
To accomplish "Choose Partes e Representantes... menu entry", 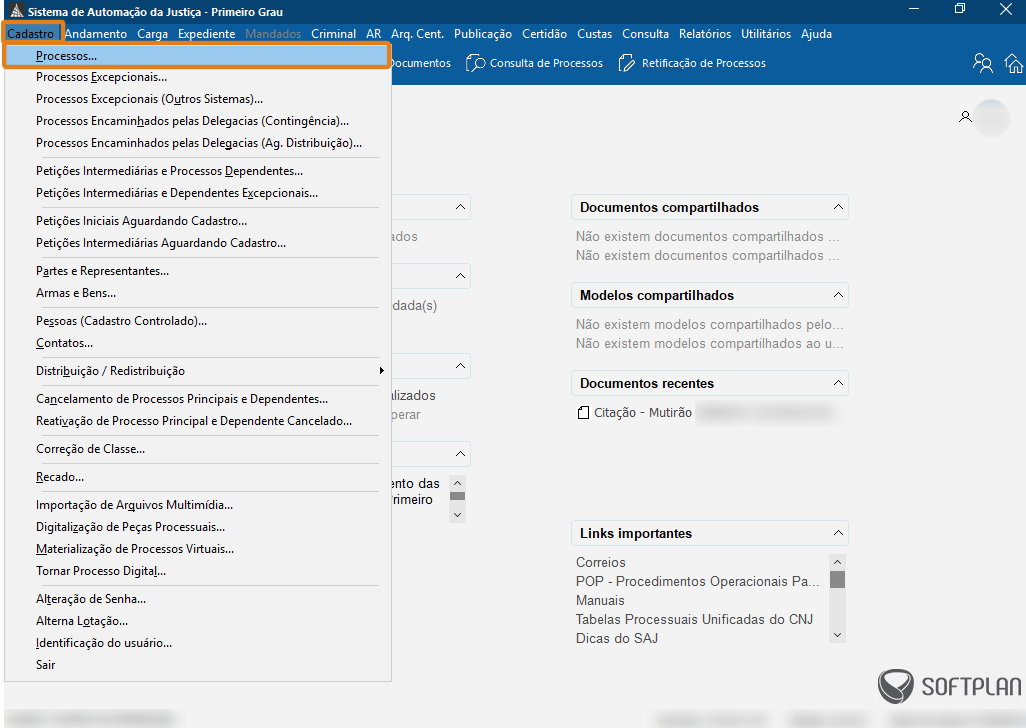I will tap(102, 271).
